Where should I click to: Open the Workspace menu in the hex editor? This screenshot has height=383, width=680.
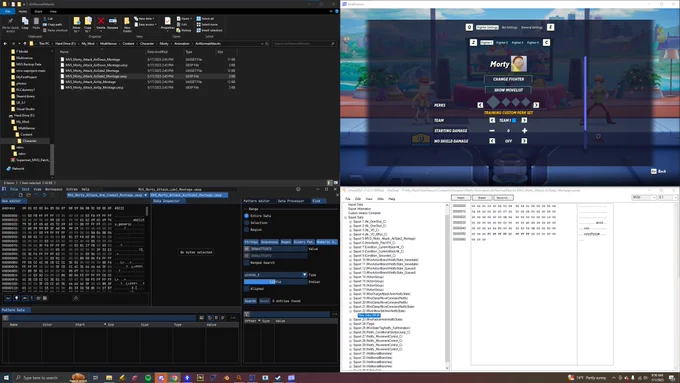point(54,189)
